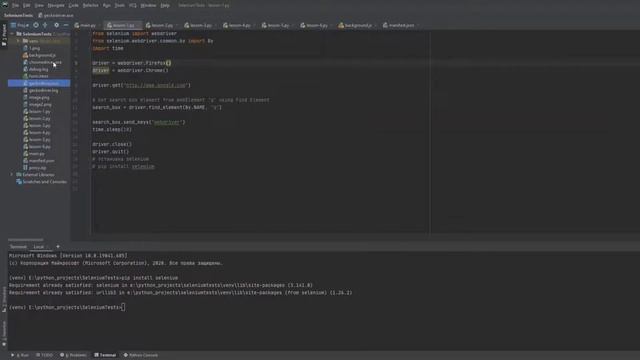Select image.png in the project tree
This screenshot has width=640, height=360.
(36, 98)
